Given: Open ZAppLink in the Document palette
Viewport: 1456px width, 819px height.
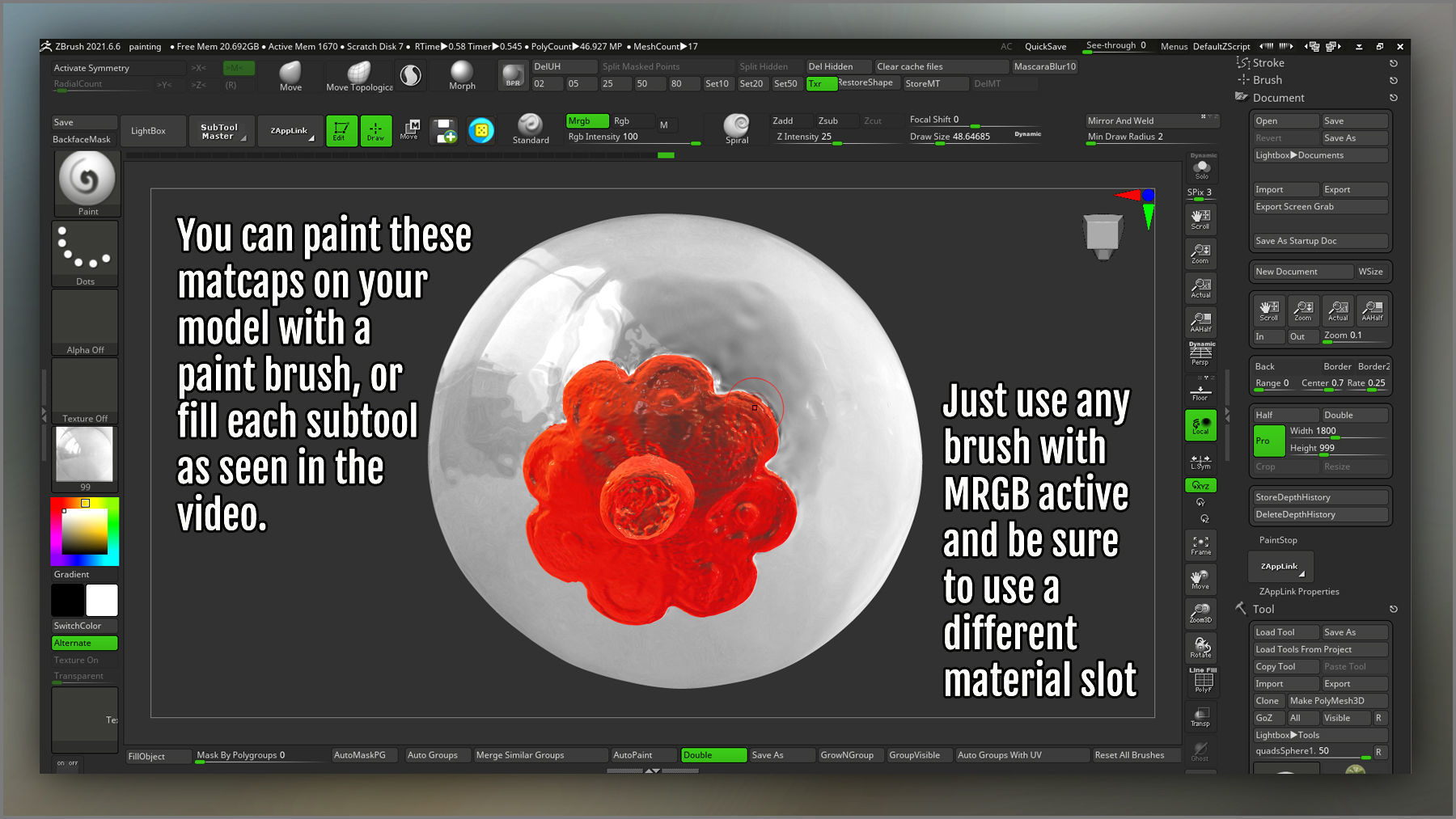Looking at the screenshot, I should coord(1280,567).
